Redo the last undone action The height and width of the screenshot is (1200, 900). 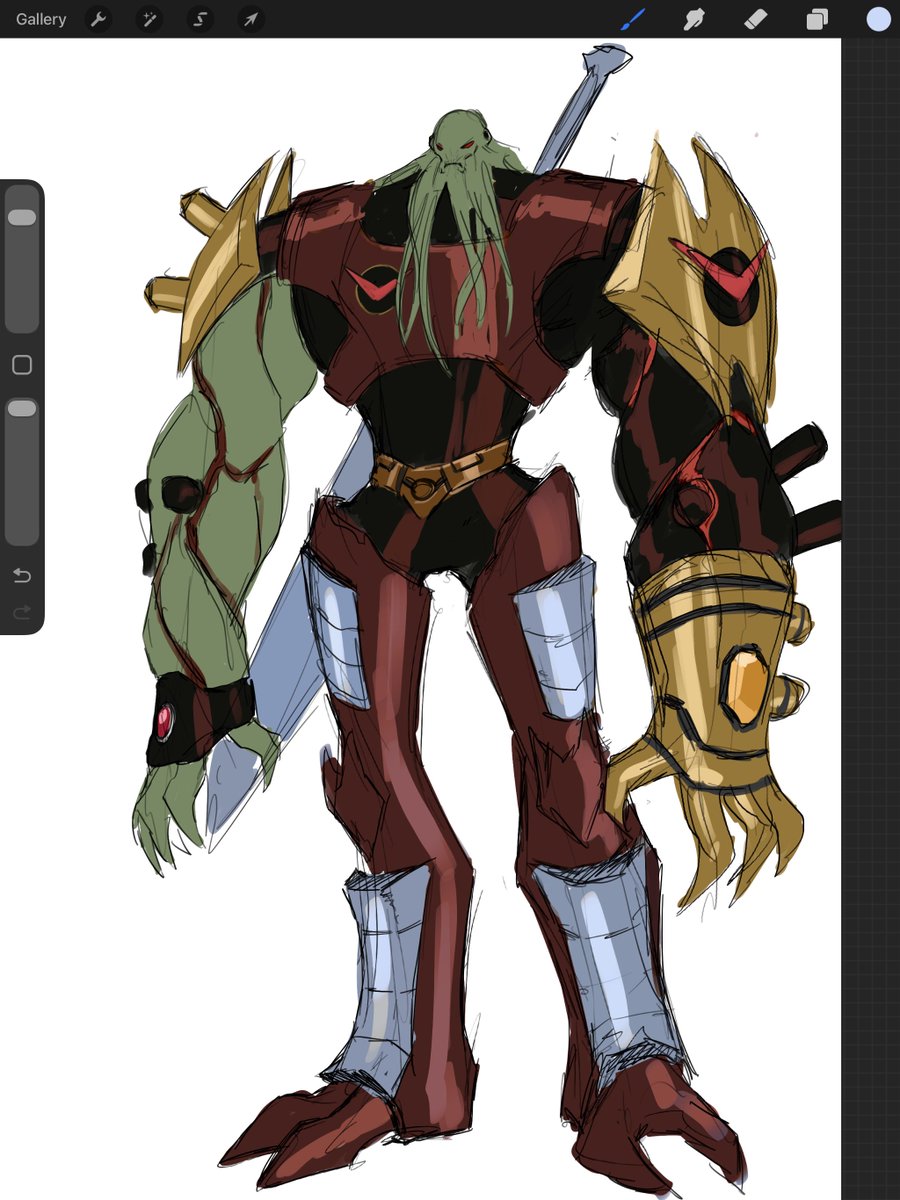coord(22,612)
